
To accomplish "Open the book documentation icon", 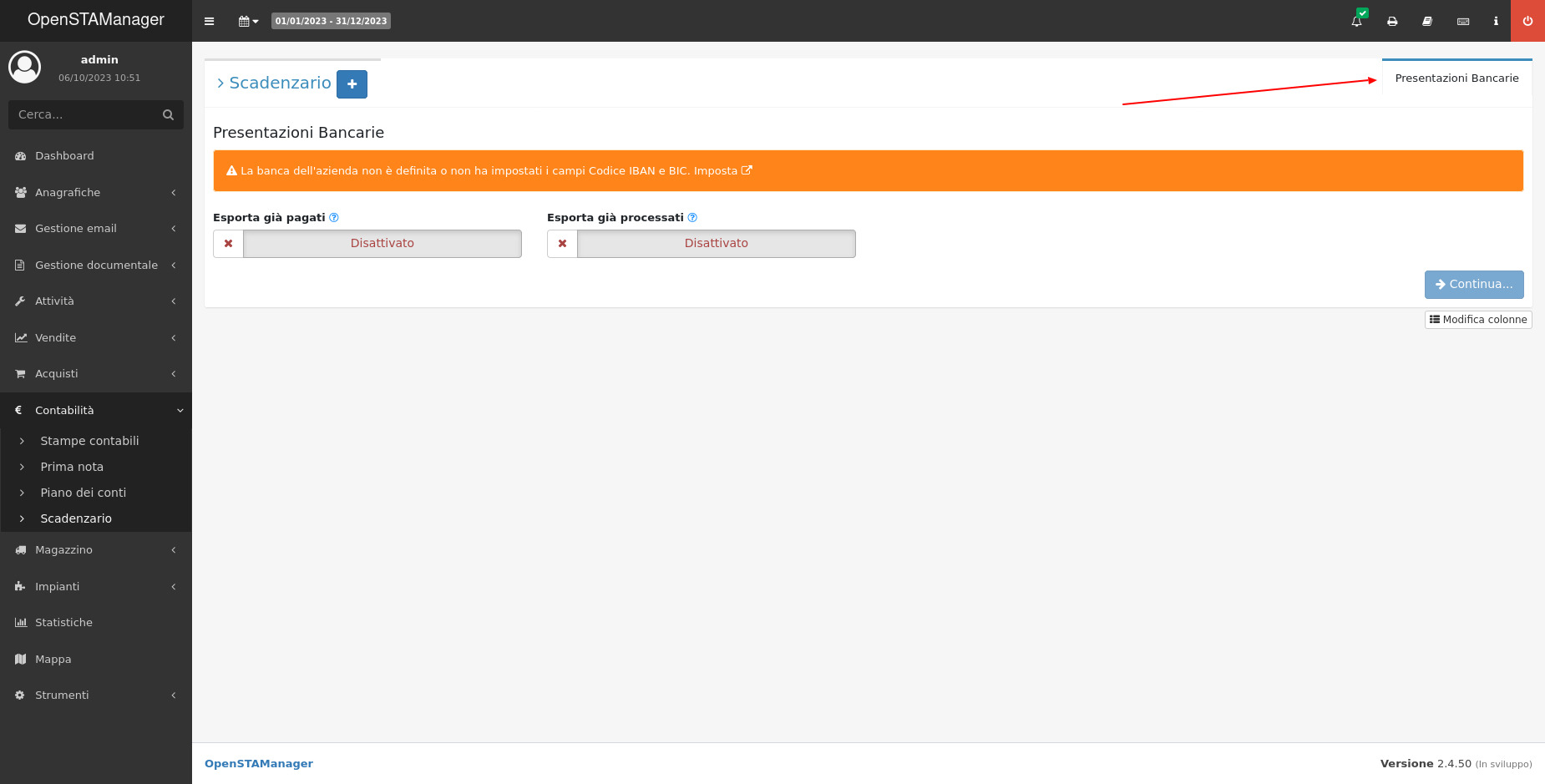I will tap(1427, 21).
